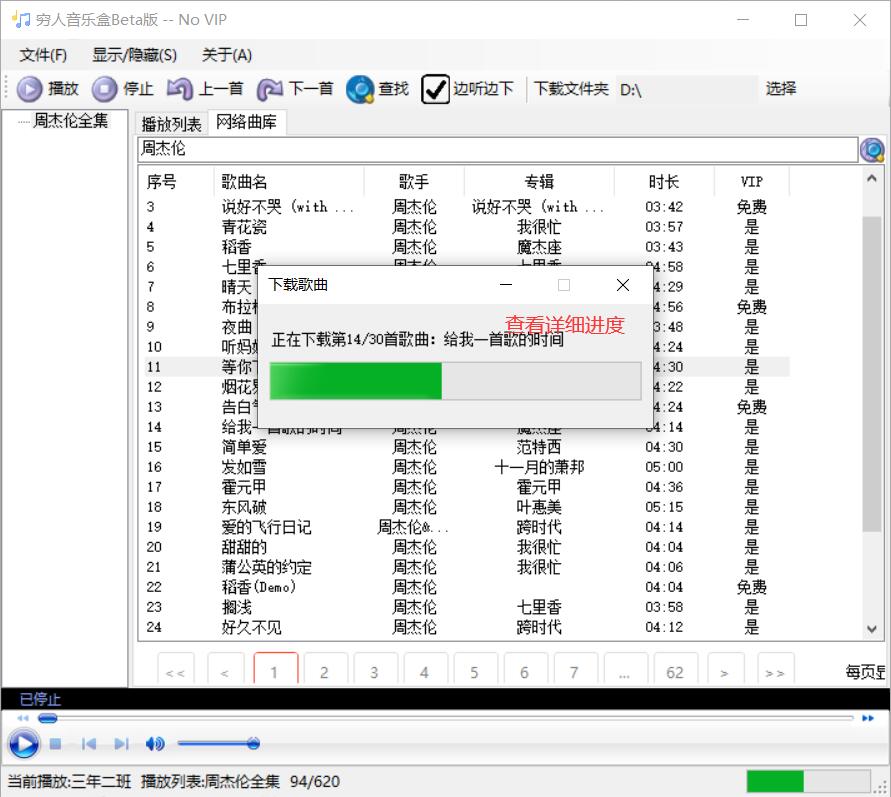The width and height of the screenshot is (891, 797).
Task: Select 周杰伦全集 in the left tree
Action: (70, 120)
